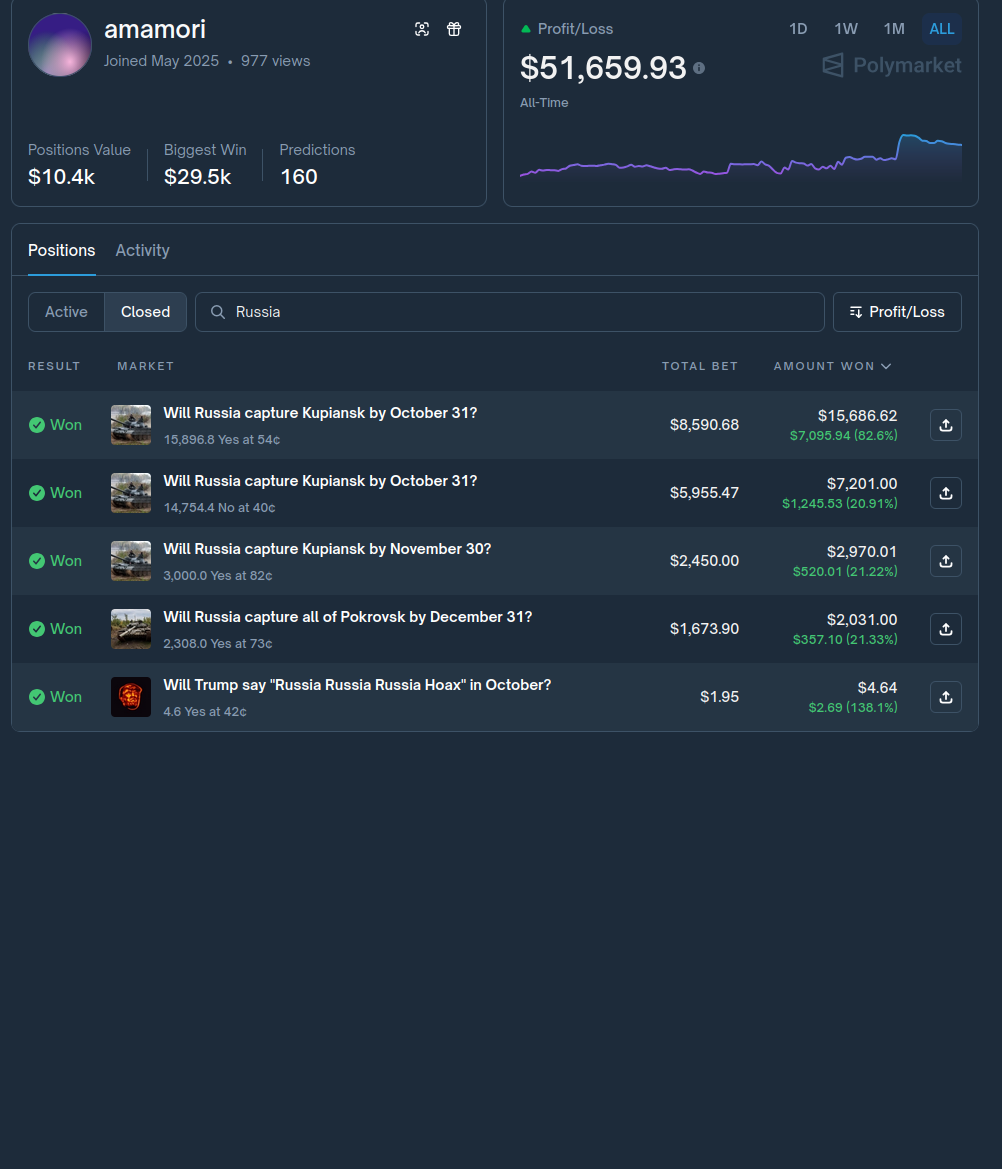Click the $2.69 (138.1%) profit text
This screenshot has width=1002, height=1169.
[853, 708]
